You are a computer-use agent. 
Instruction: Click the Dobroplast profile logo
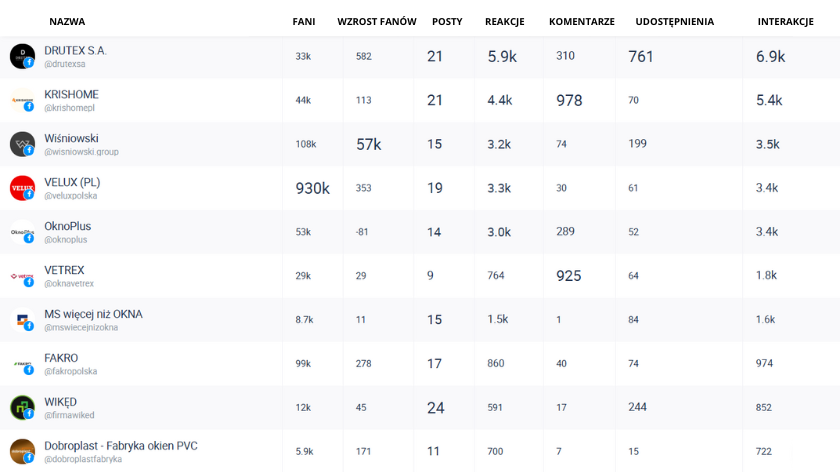point(22,450)
